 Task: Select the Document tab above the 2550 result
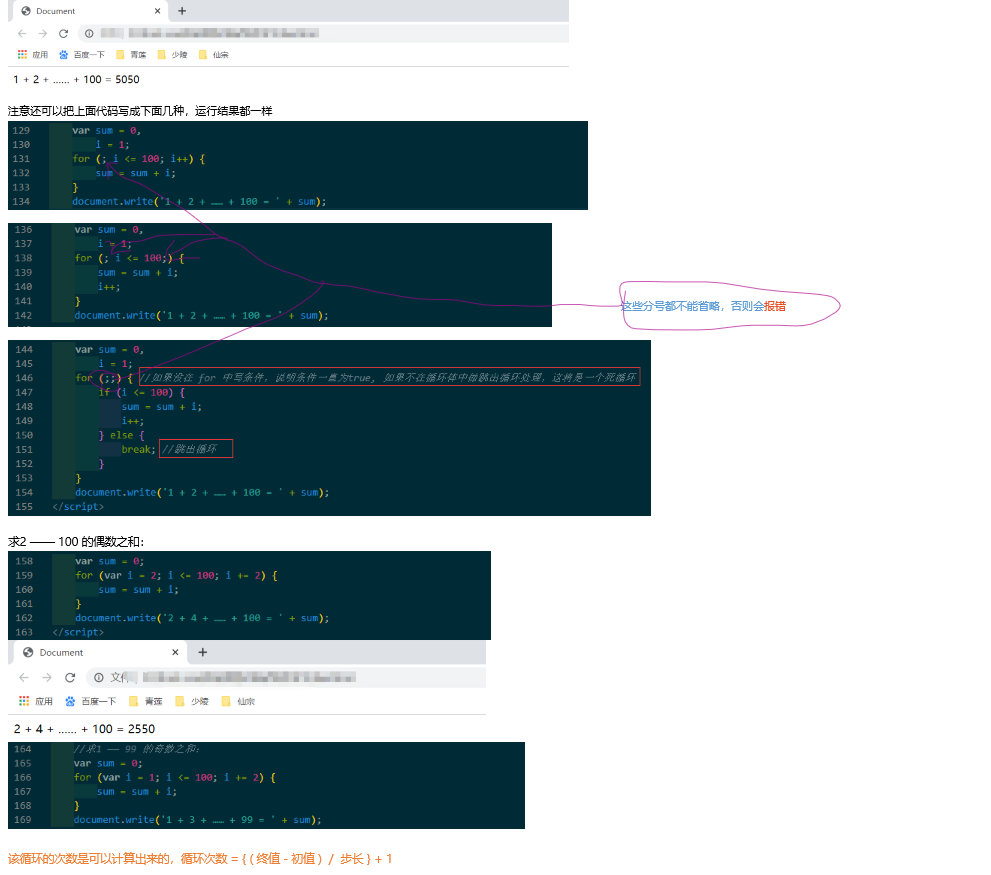[x=101, y=652]
